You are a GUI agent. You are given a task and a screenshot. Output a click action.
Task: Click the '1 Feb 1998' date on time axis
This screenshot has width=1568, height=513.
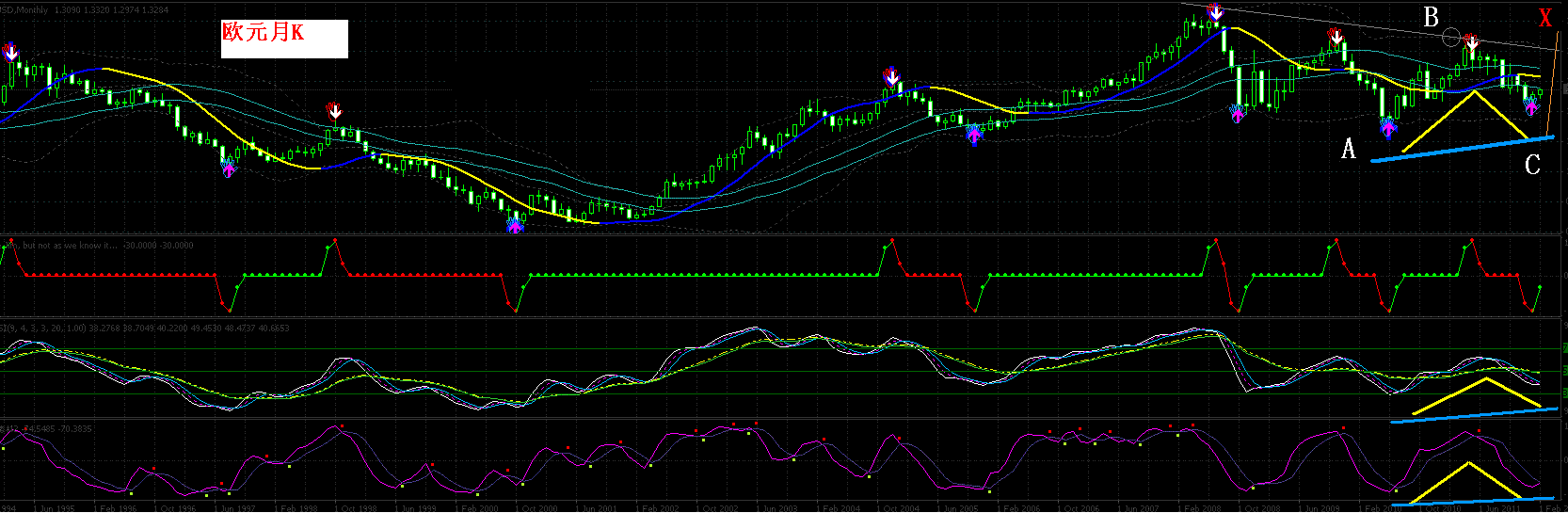pyautogui.click(x=296, y=508)
